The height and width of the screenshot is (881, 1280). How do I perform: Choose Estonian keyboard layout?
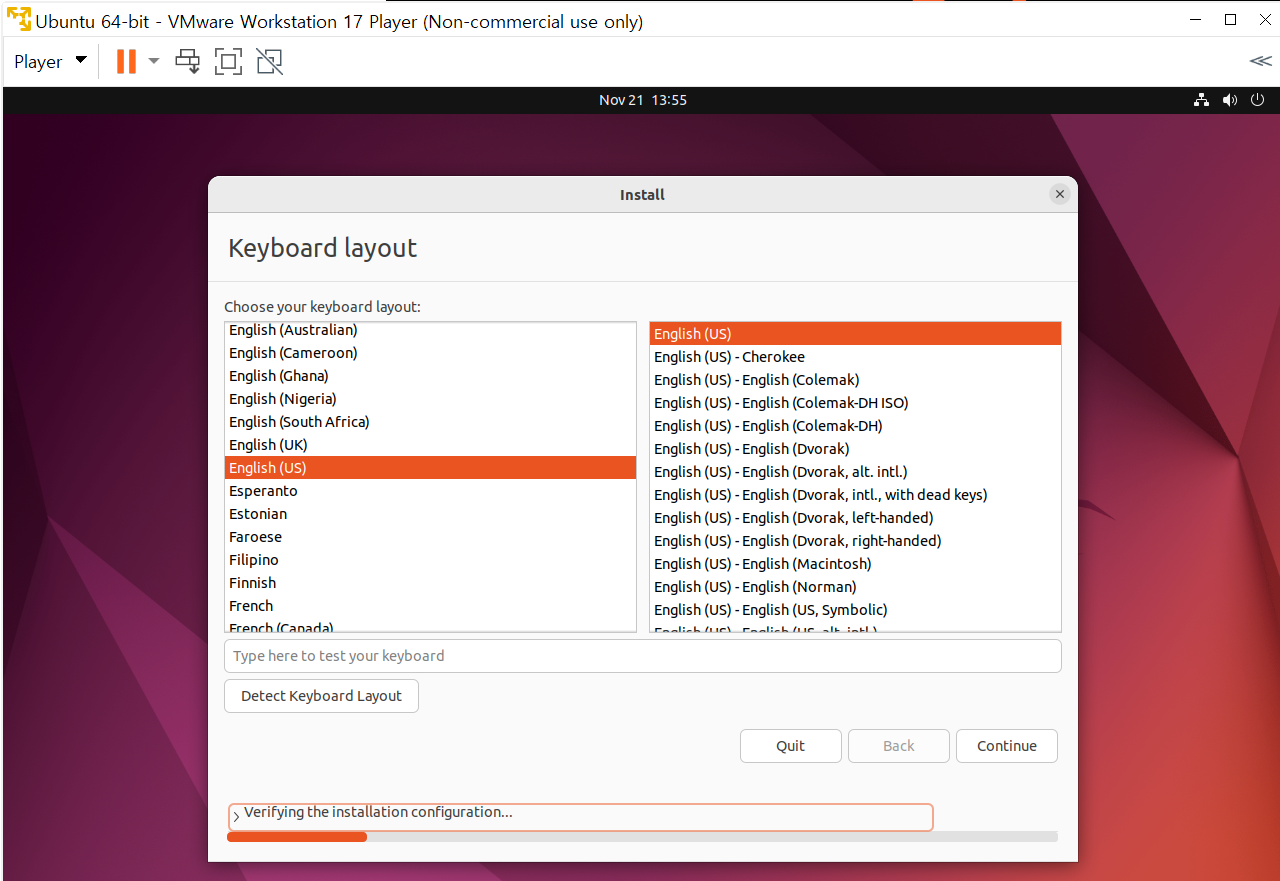coord(430,514)
